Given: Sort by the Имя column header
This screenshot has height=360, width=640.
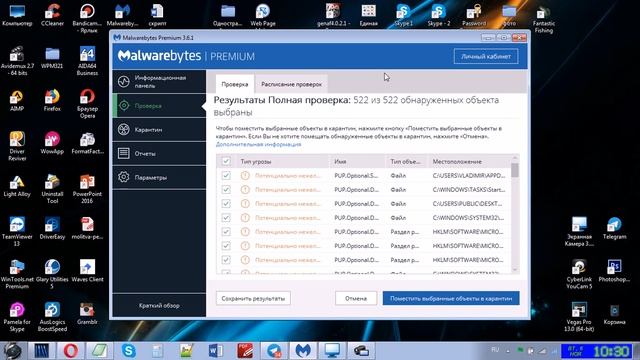Looking at the screenshot, I should tap(358, 162).
